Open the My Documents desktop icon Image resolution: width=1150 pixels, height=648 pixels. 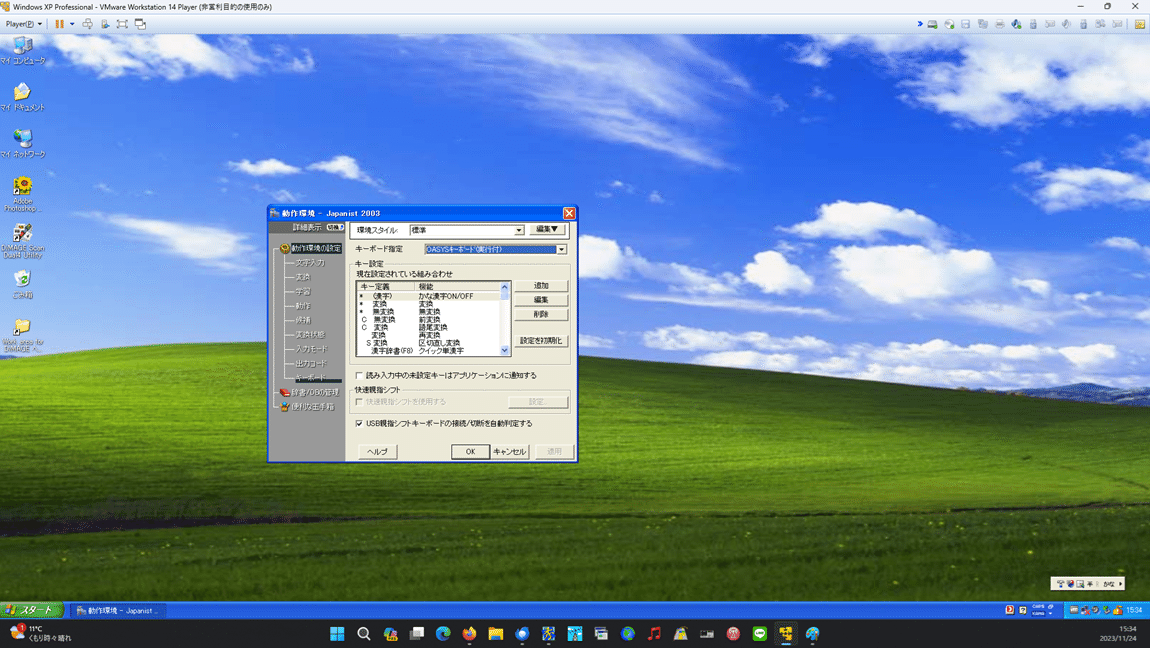pyautogui.click(x=23, y=97)
